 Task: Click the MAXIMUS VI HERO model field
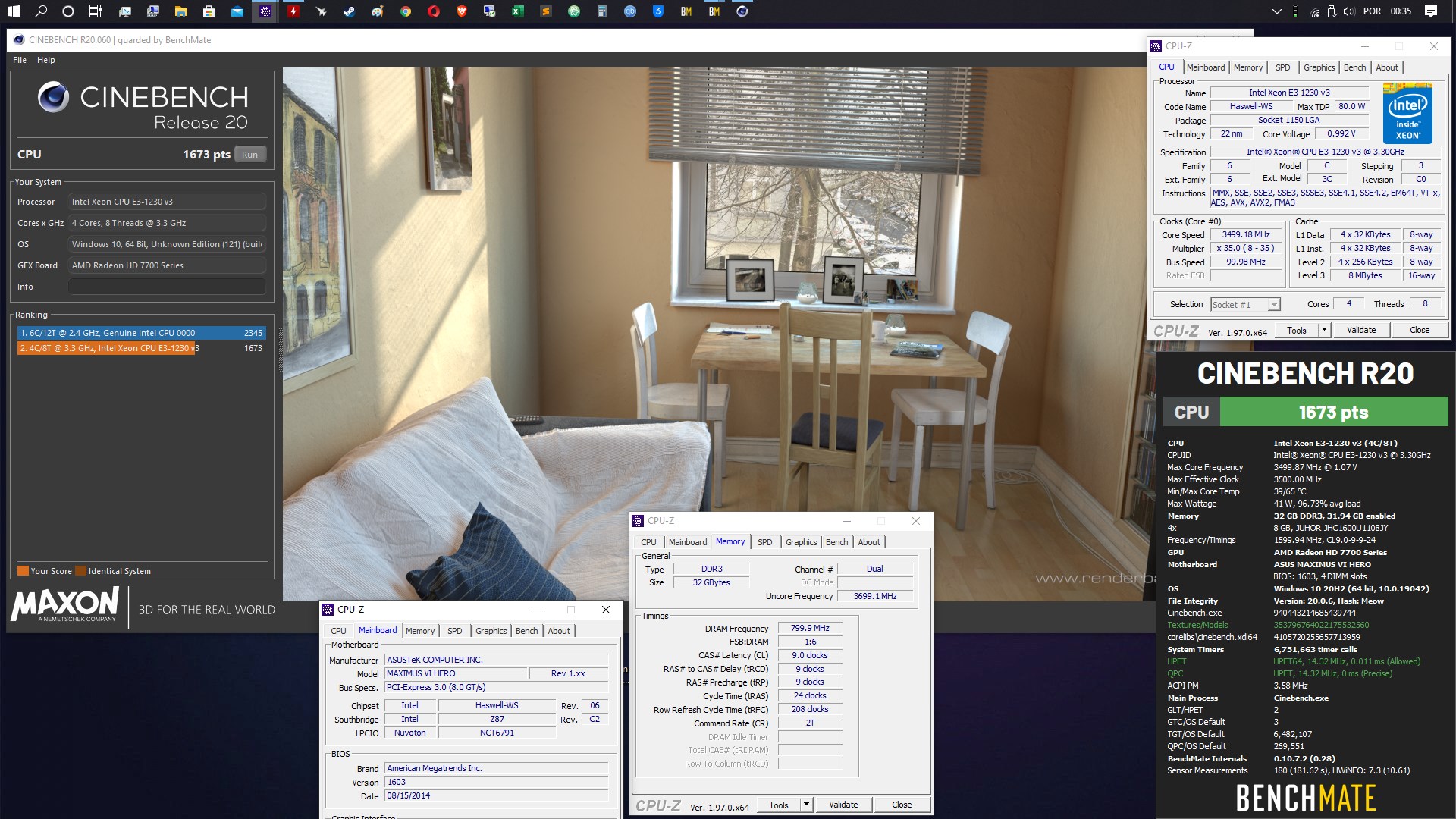point(456,673)
